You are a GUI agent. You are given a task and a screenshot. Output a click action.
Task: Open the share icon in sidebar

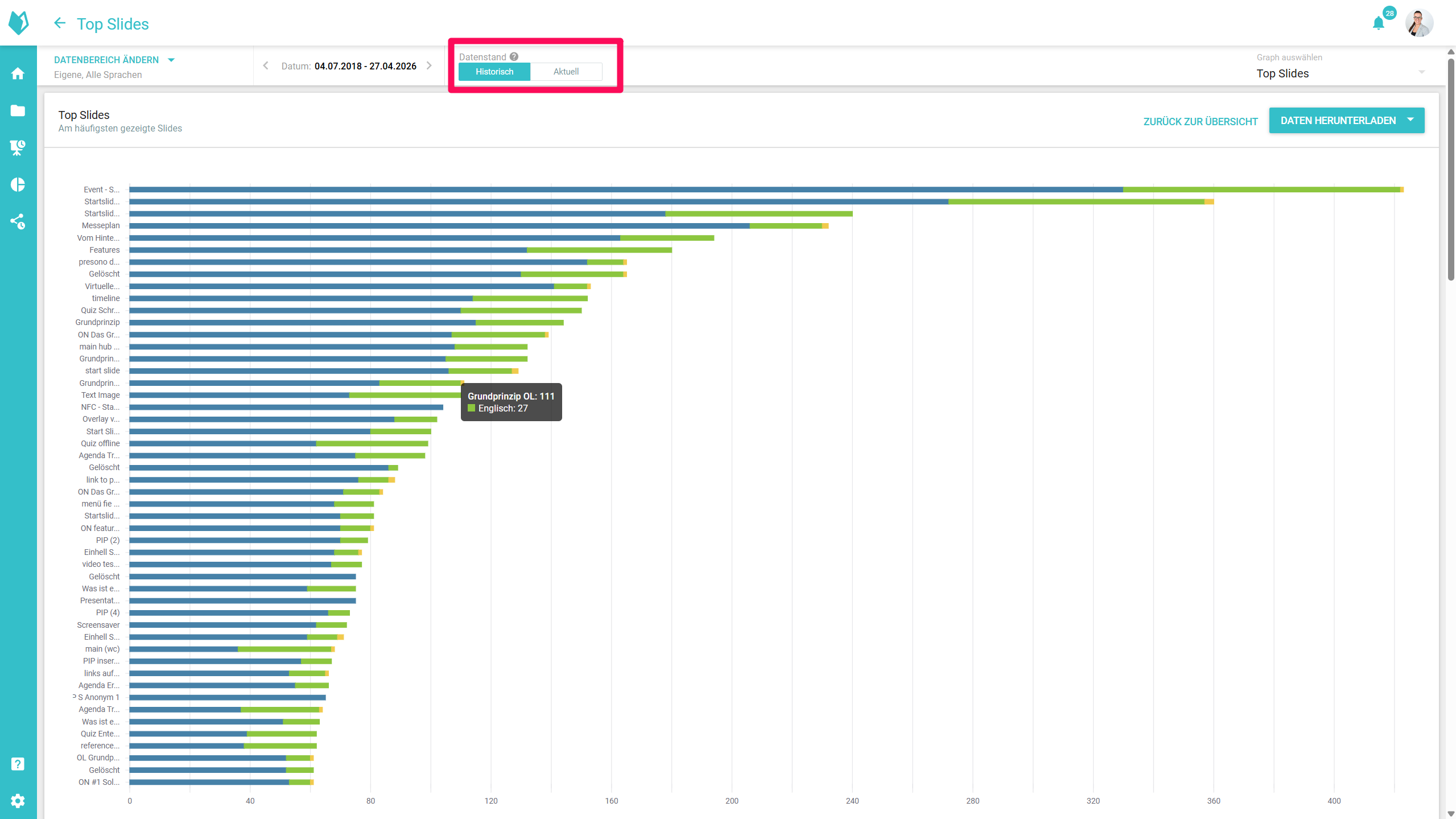18,221
